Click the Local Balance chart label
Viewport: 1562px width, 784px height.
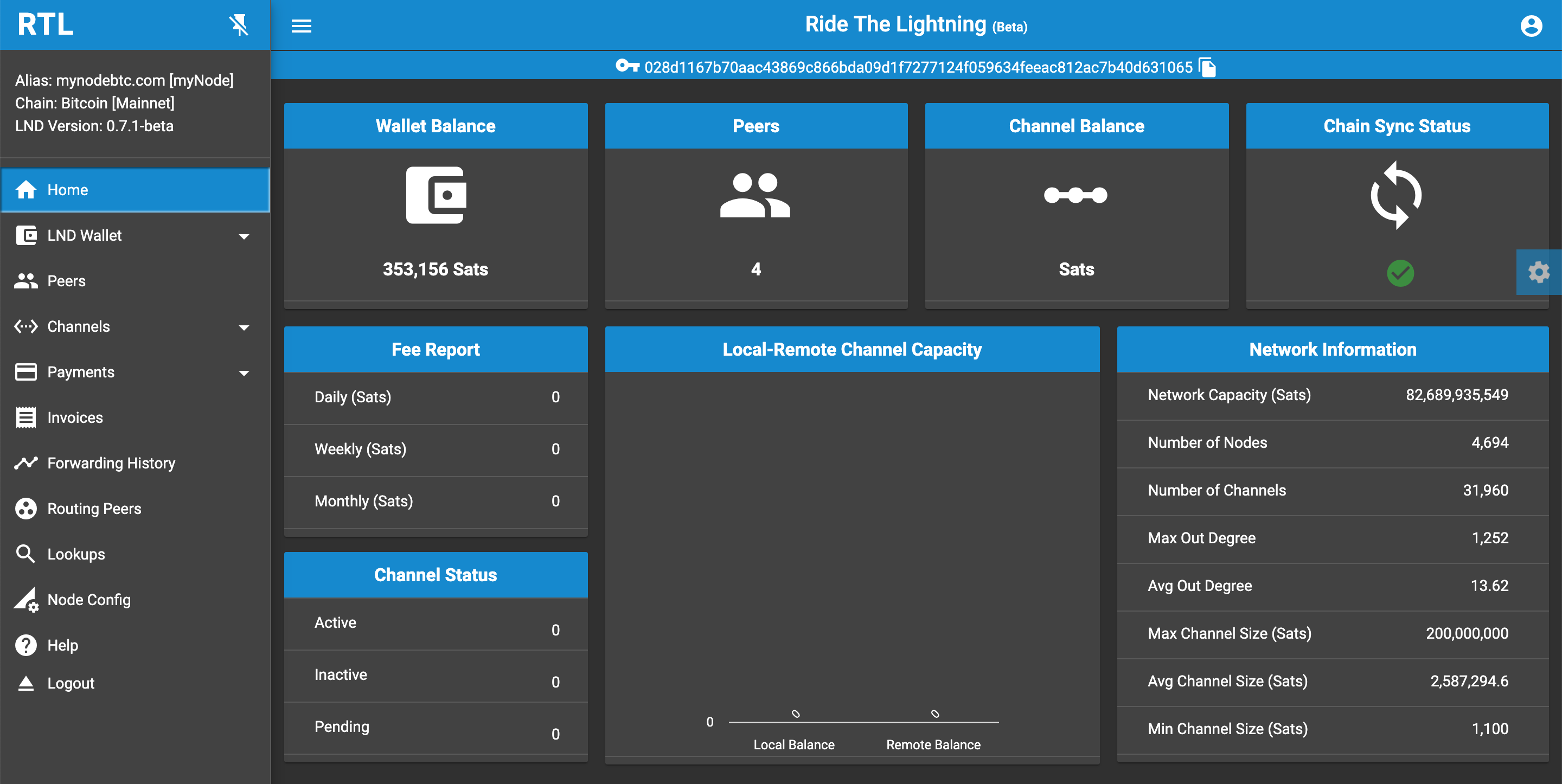pos(793,744)
